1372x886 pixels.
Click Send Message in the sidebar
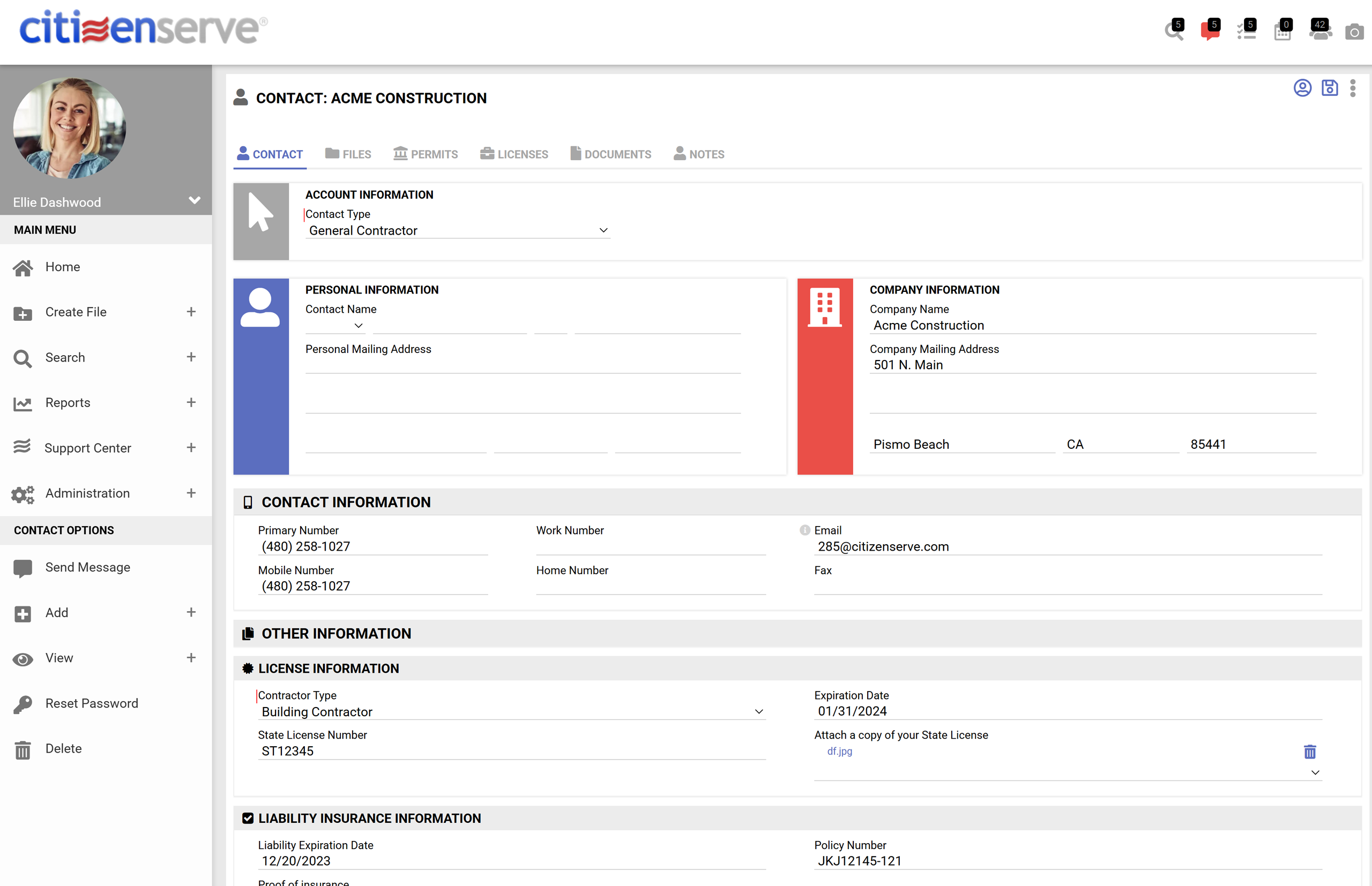click(x=87, y=567)
